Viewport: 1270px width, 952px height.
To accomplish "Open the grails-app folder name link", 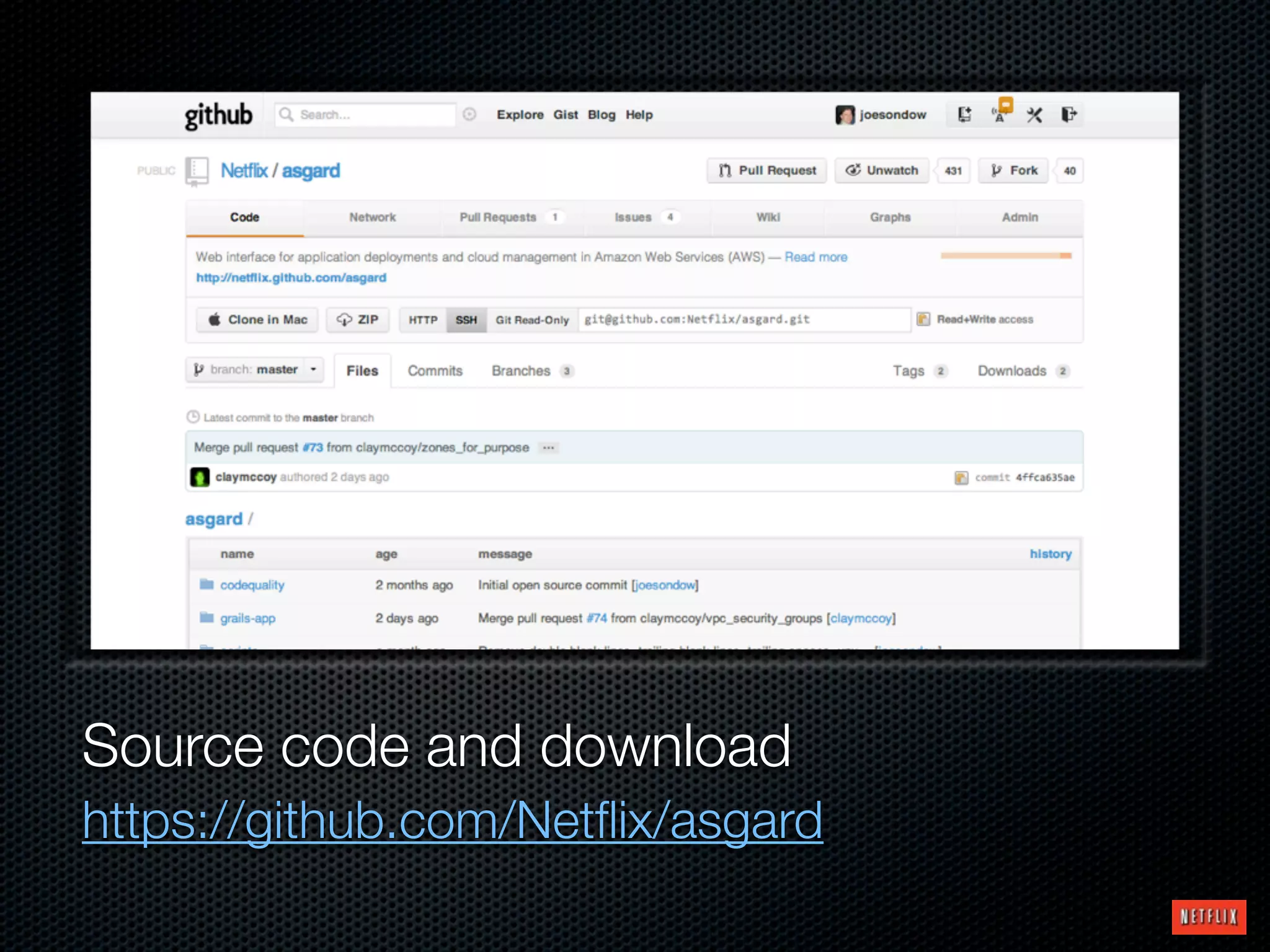I will (247, 619).
